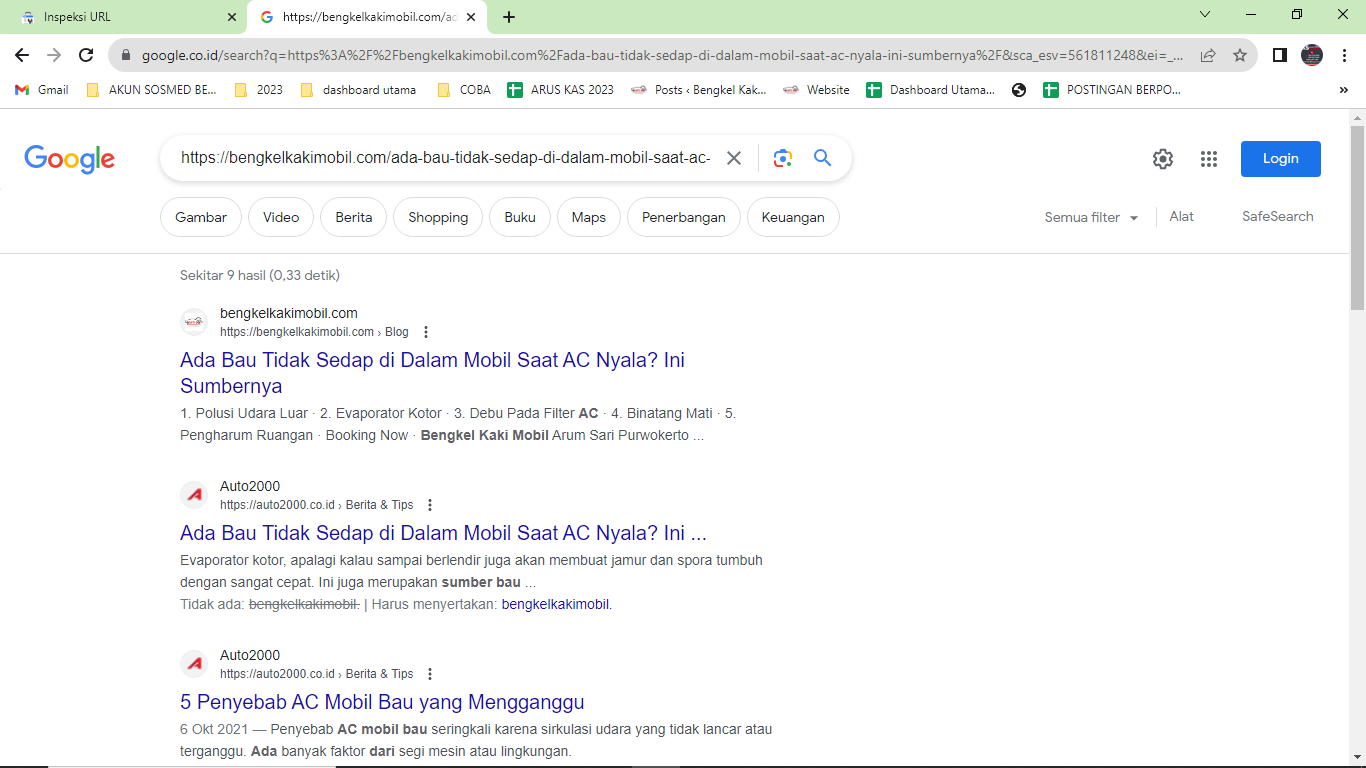
Task: Open the Chrome profile avatar
Action: click(x=1312, y=55)
